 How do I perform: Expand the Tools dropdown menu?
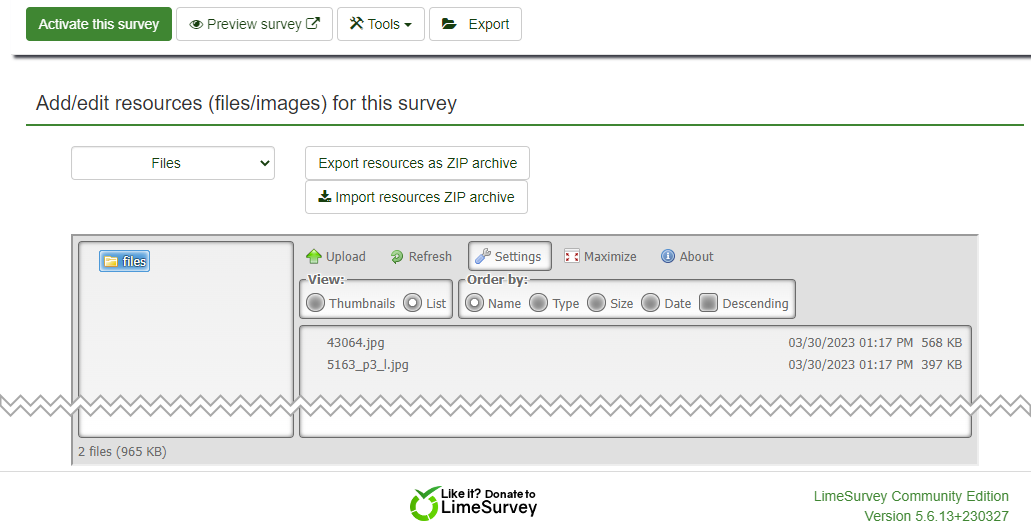(x=381, y=24)
